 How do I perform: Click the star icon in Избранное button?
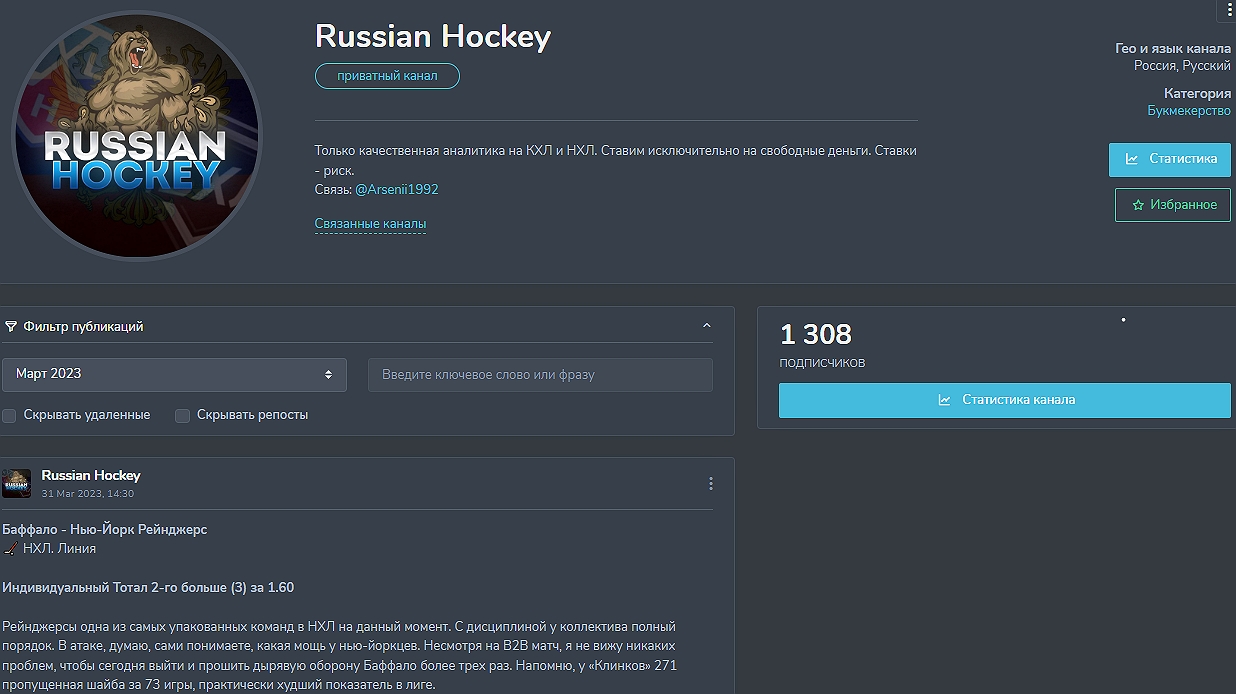1138,205
